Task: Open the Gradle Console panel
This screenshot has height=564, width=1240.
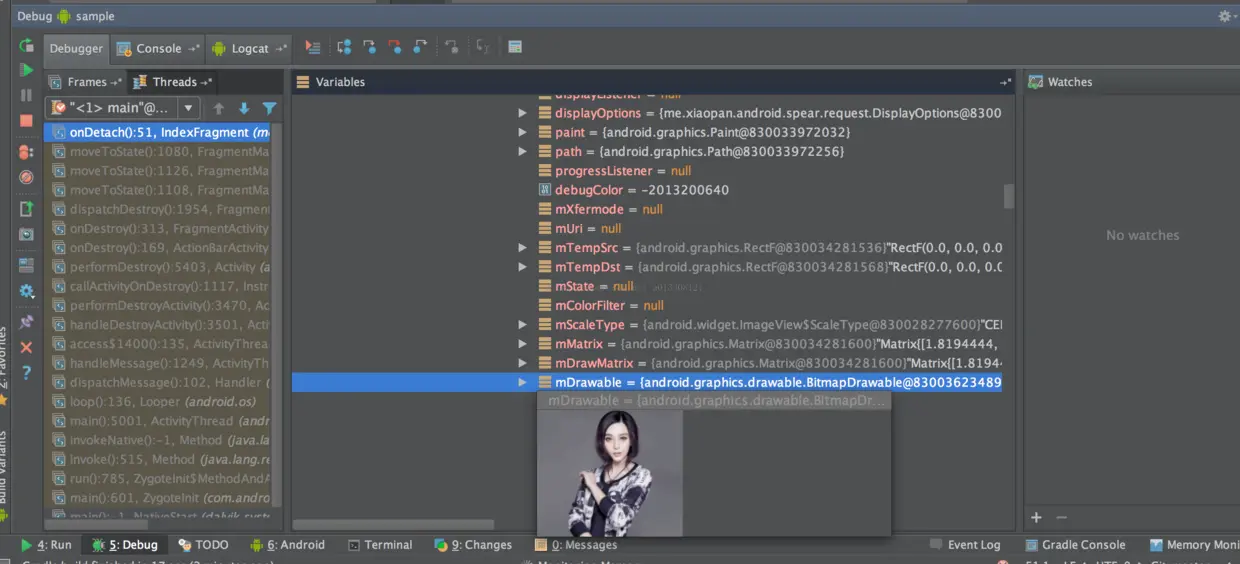Action: pos(1075,545)
